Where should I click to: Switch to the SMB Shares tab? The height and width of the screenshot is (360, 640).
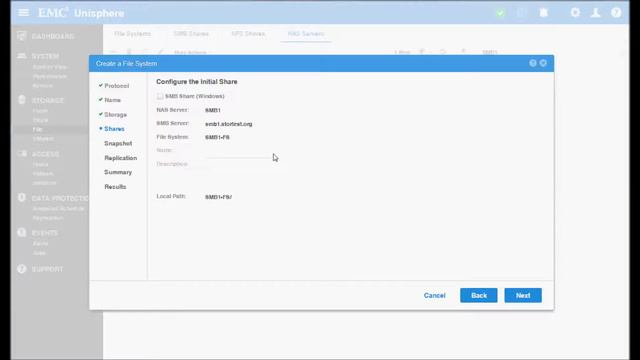coord(191,34)
